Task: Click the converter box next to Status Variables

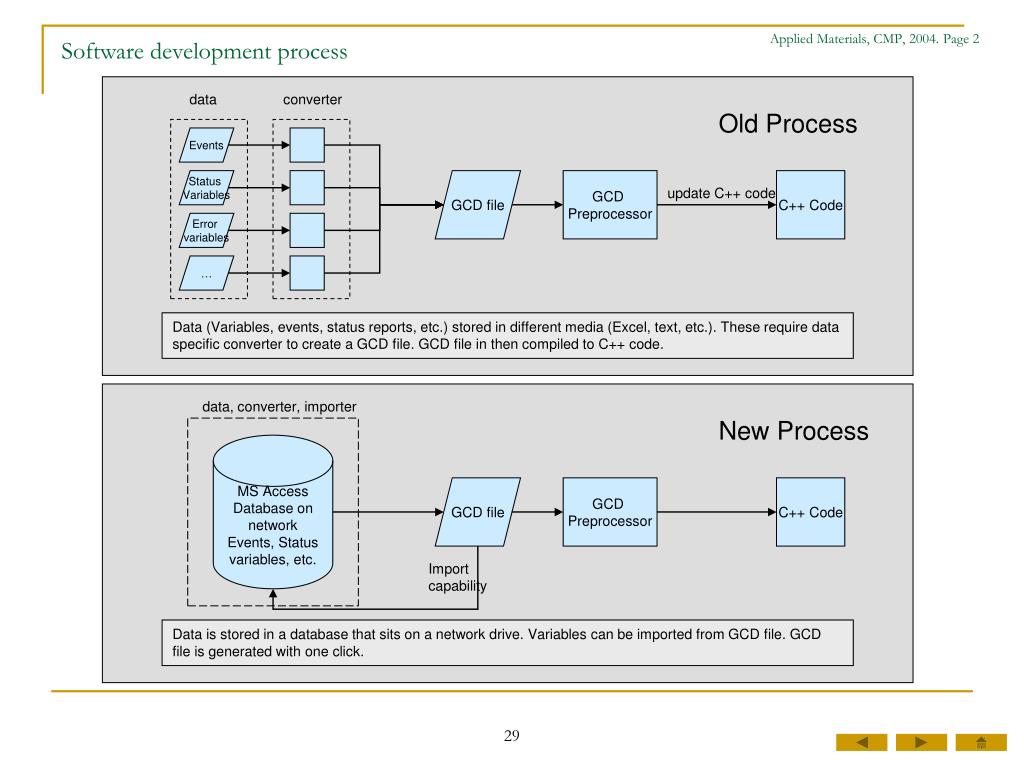Action: 307,187
